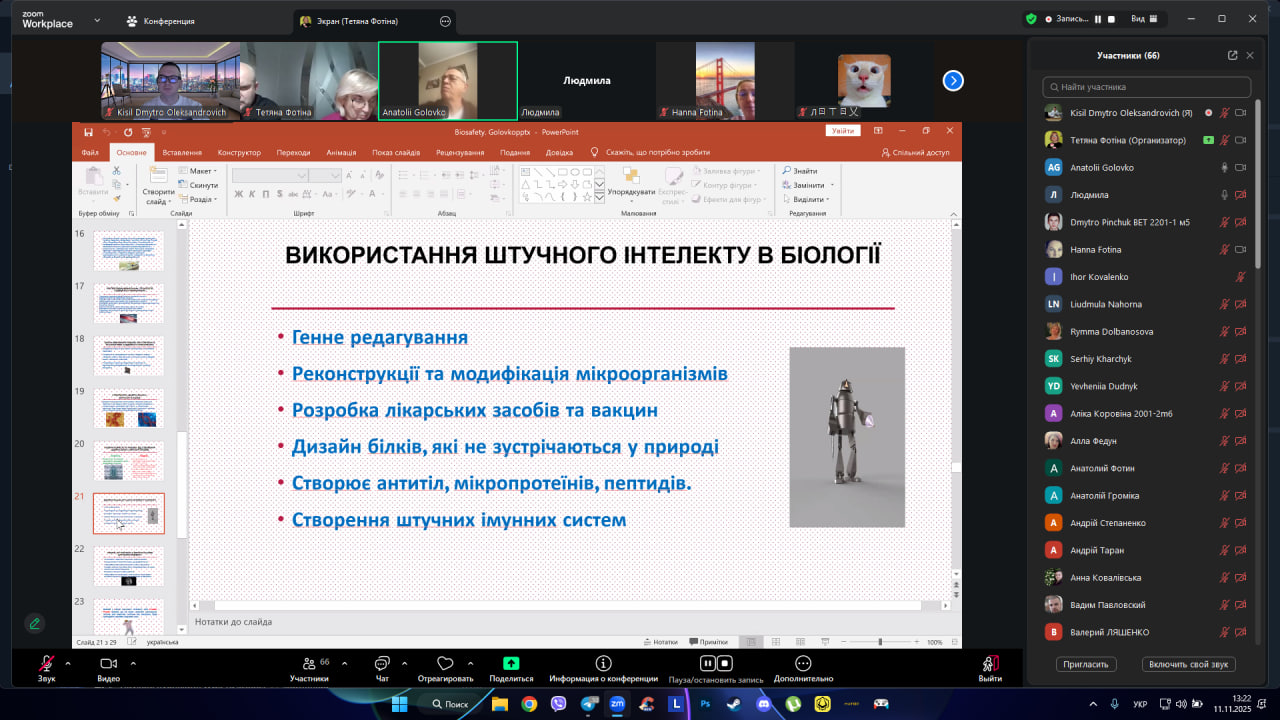
Task: Show next video thumbnails with blue arrow
Action: [953, 81]
